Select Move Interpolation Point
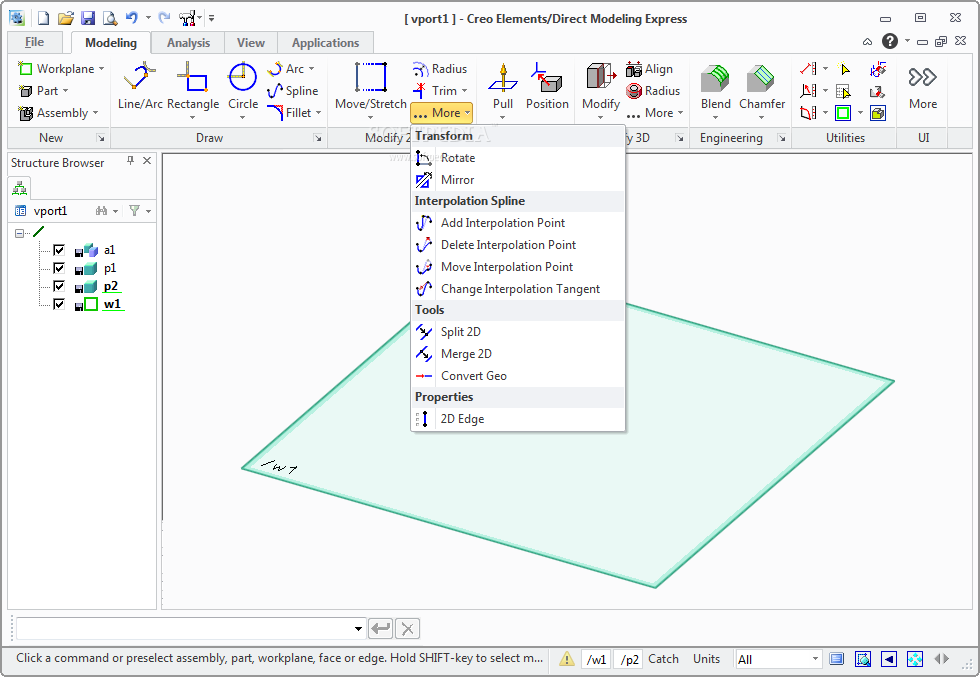This screenshot has width=980, height=677. click(x=518, y=267)
